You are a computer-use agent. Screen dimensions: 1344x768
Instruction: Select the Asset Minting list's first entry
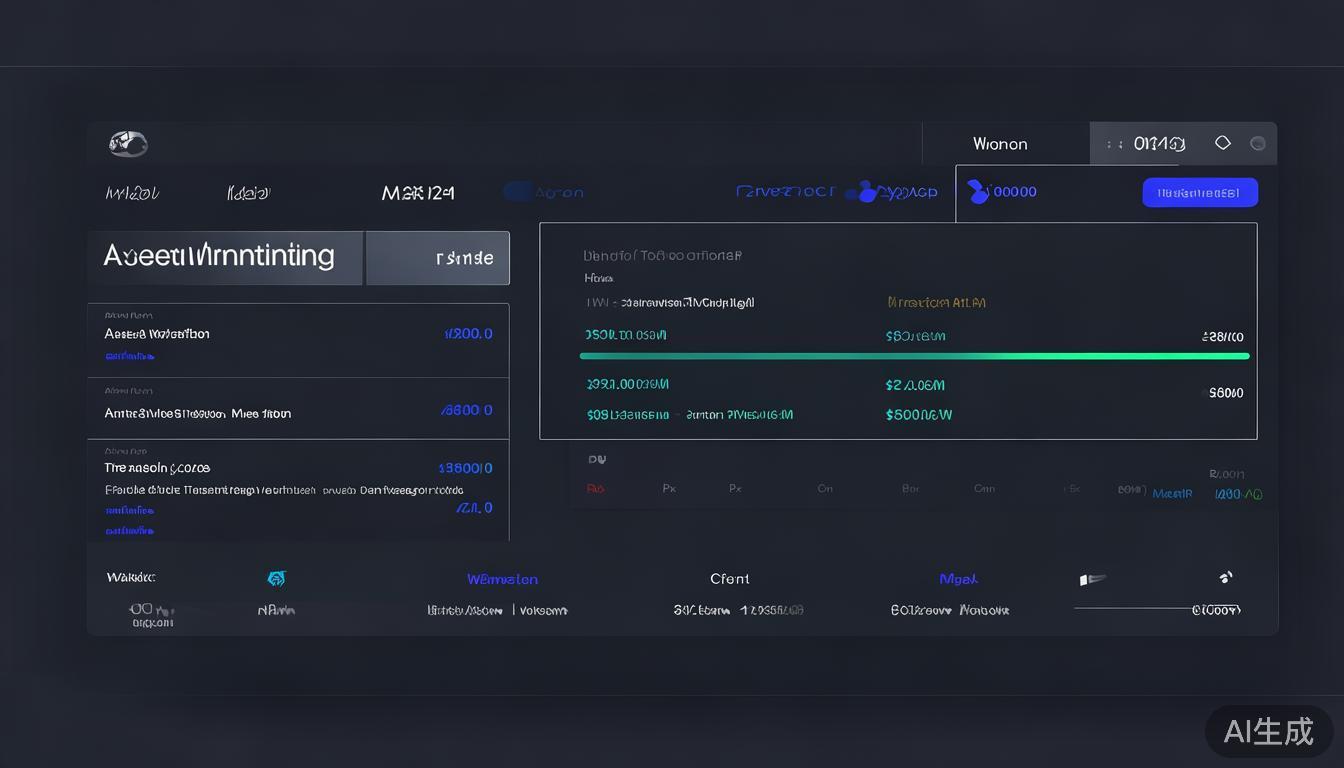click(297, 340)
